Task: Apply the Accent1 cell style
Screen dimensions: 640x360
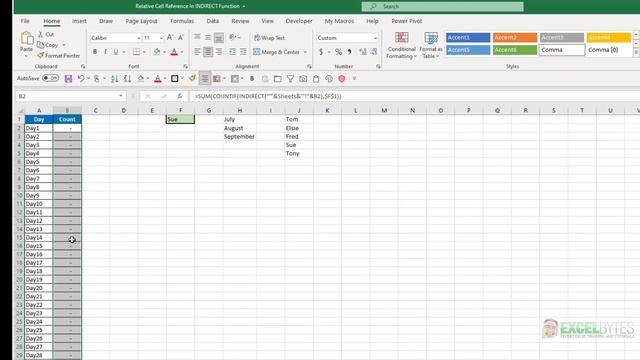Action: tap(468, 38)
